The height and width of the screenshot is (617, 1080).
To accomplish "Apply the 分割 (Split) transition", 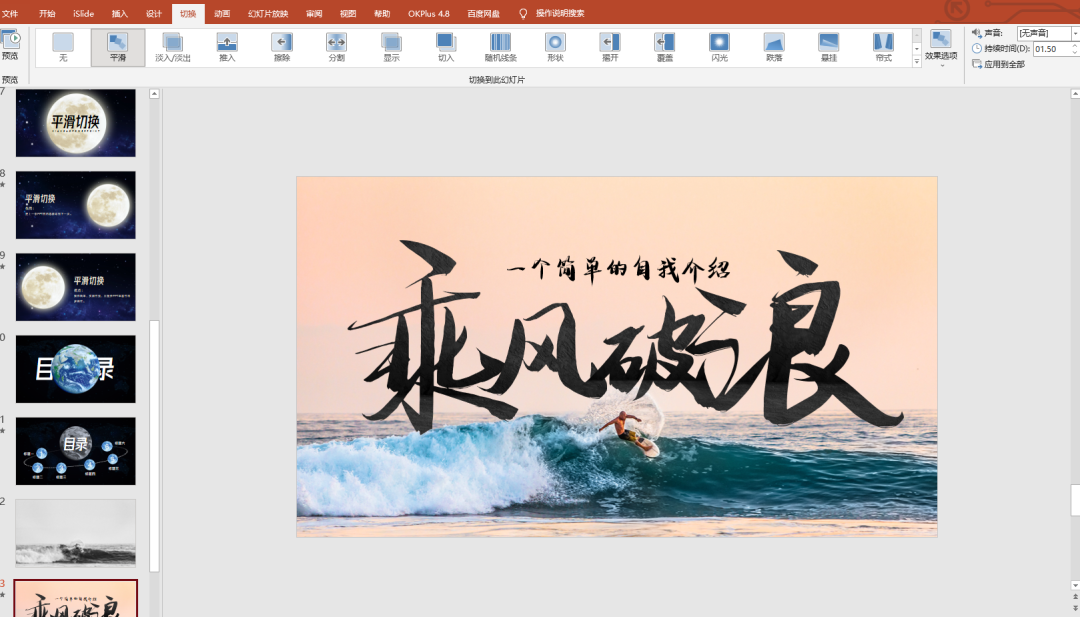I will 336,48.
